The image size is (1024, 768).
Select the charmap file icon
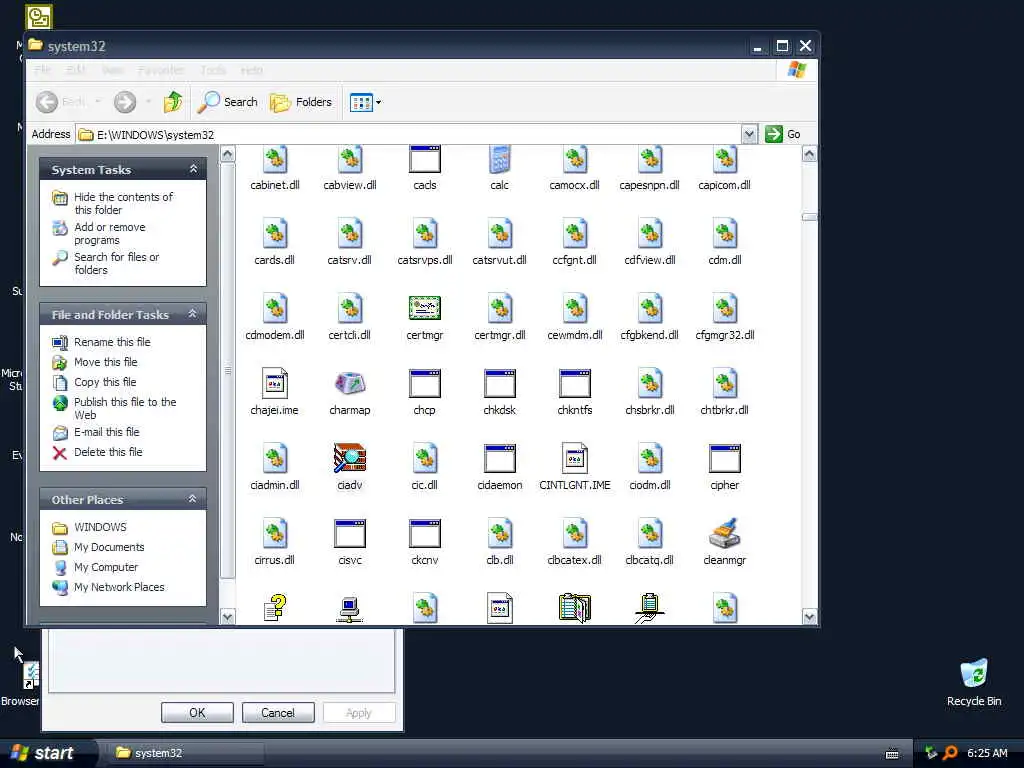(x=349, y=384)
